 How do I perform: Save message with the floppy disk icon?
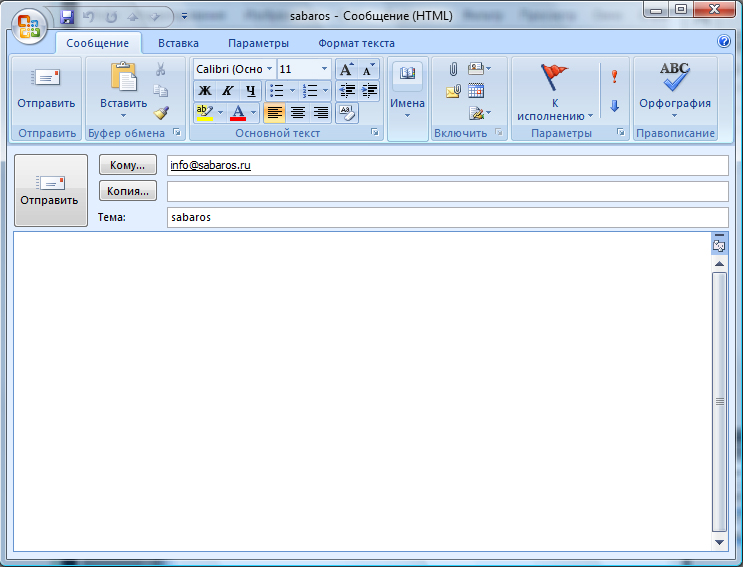(x=67, y=17)
